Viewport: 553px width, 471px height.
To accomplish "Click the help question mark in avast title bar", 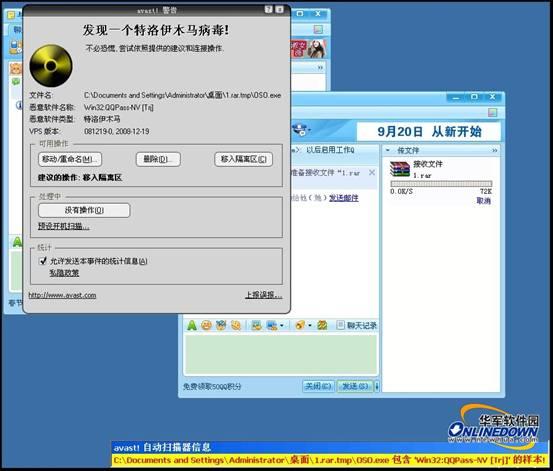I will [268, 10].
